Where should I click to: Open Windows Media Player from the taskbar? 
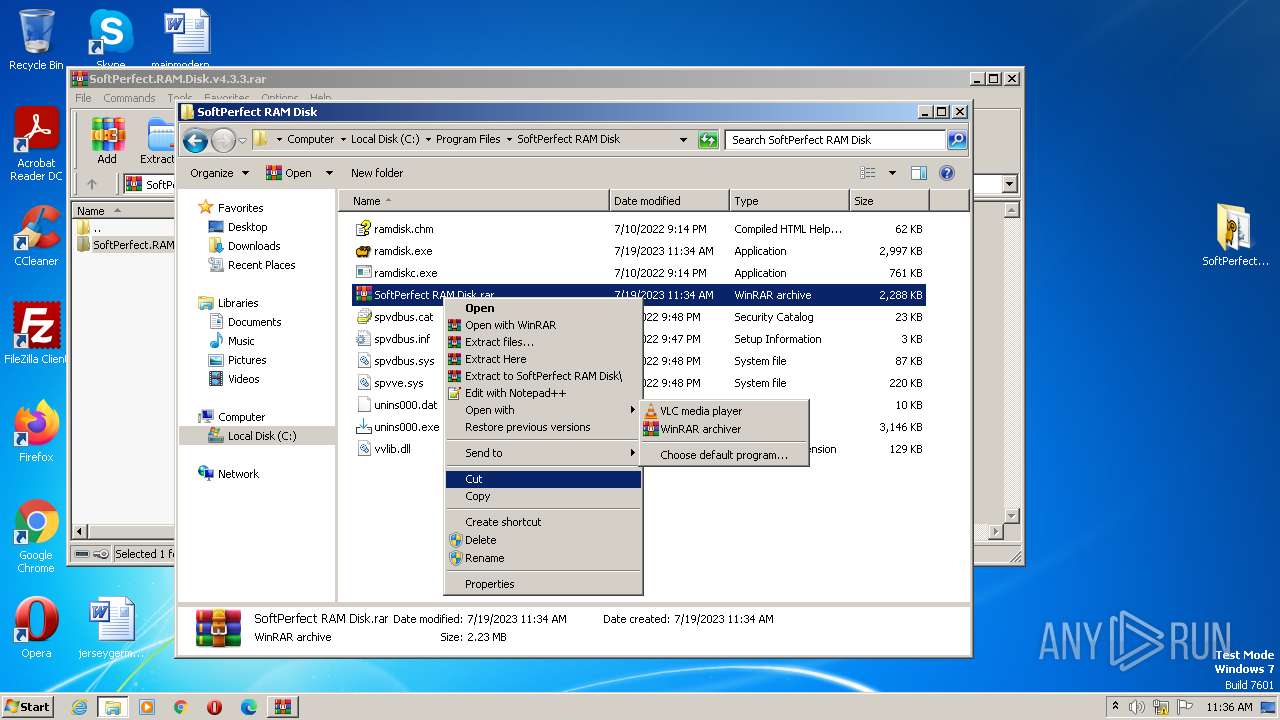[147, 707]
